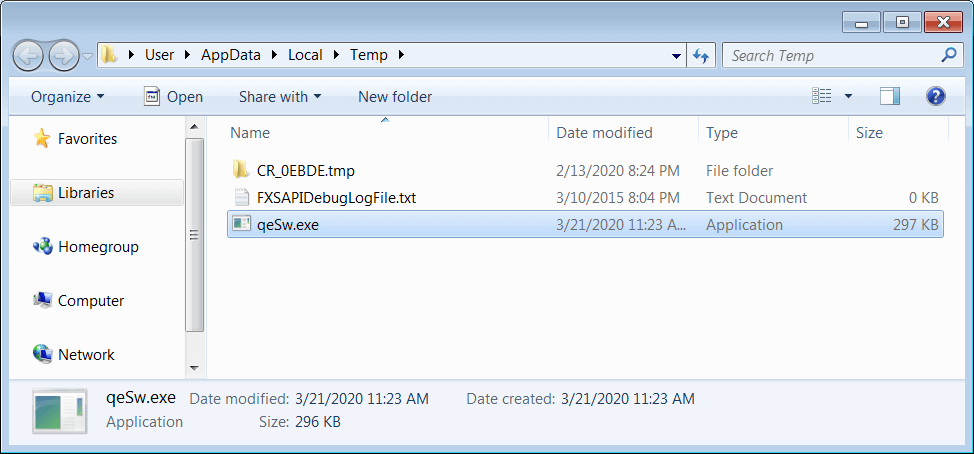Expand the address bar history dropdown
974x454 pixels.
676,56
